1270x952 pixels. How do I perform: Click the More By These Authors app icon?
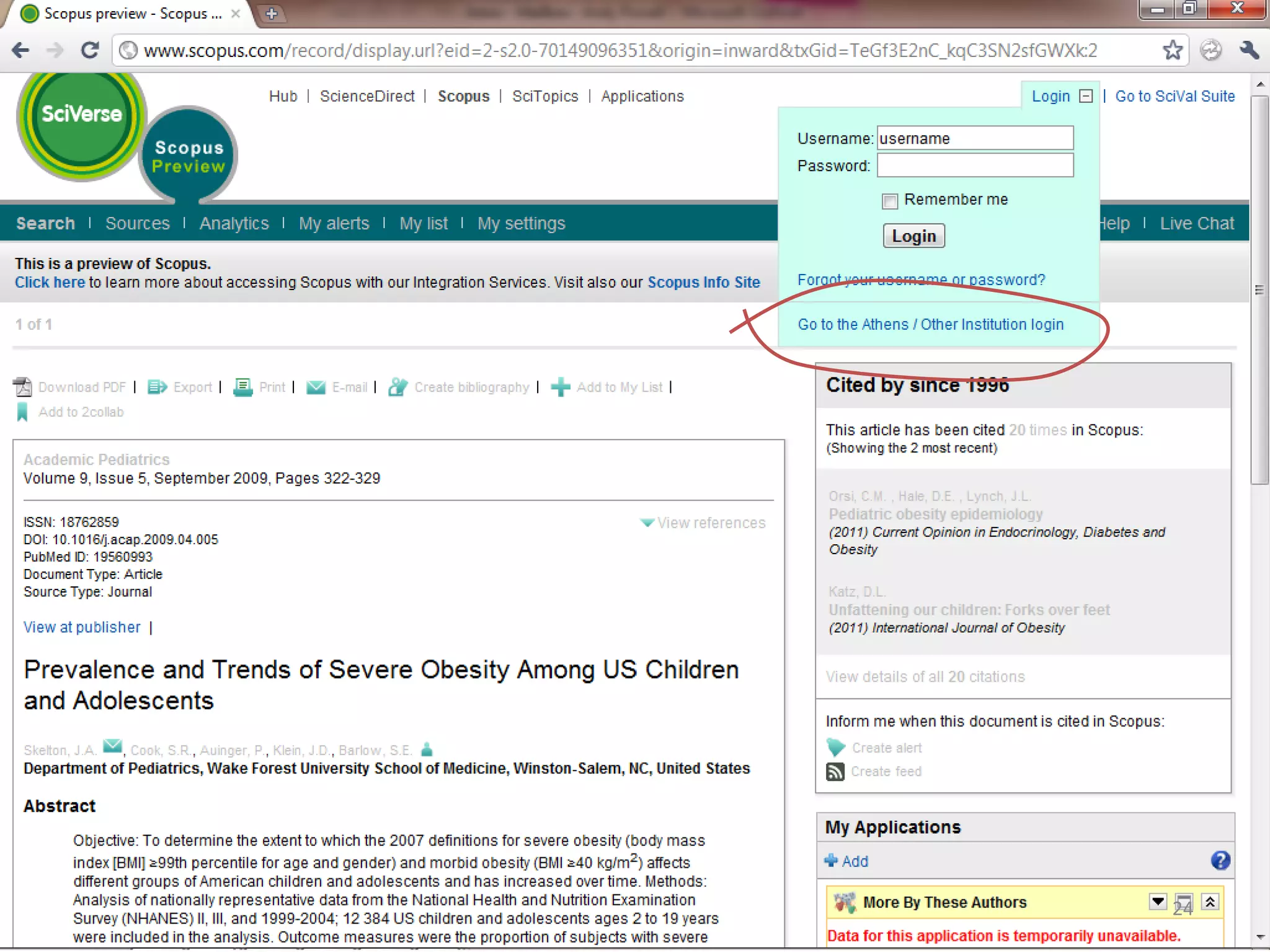[x=845, y=902]
